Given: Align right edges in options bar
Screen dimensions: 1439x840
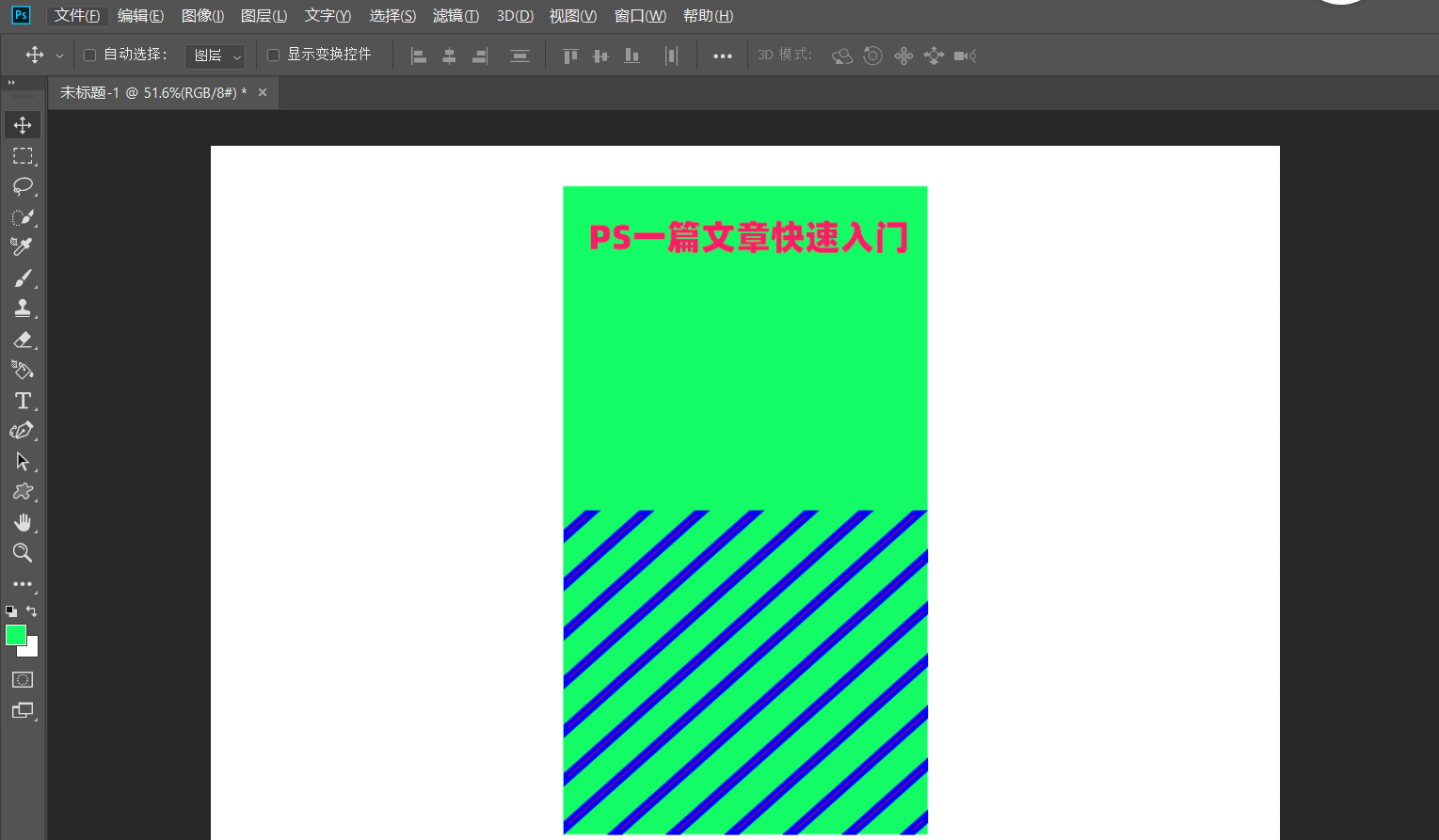Looking at the screenshot, I should pos(480,55).
